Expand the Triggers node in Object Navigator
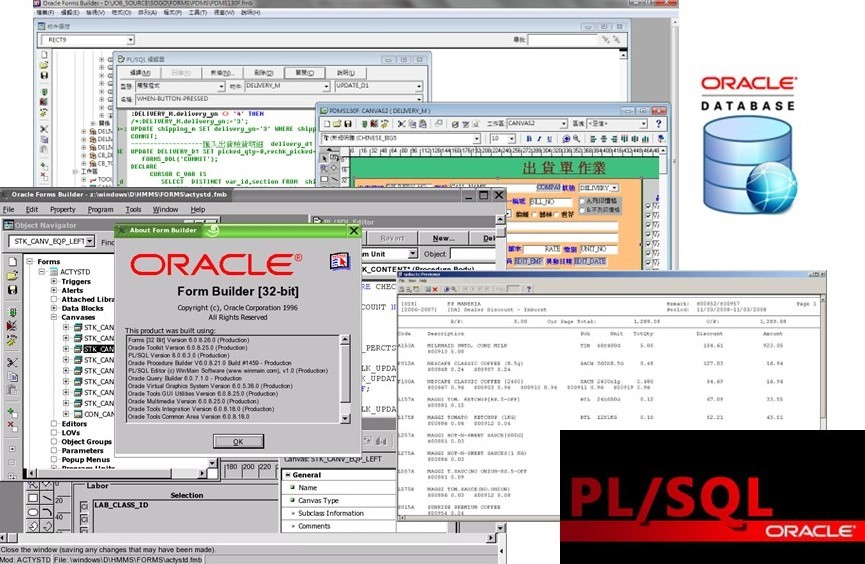 click(x=54, y=281)
